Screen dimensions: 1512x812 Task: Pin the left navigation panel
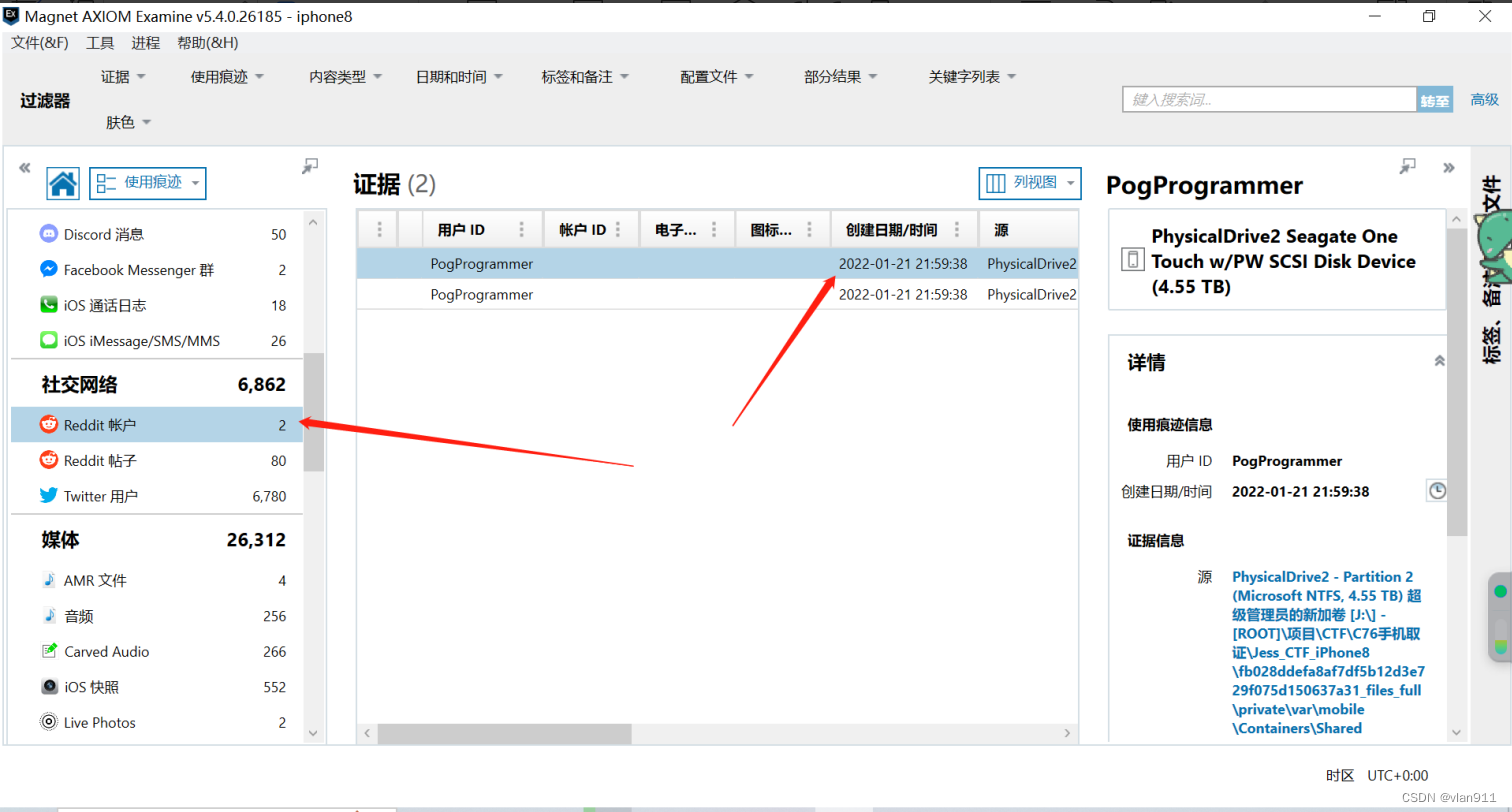coord(310,166)
